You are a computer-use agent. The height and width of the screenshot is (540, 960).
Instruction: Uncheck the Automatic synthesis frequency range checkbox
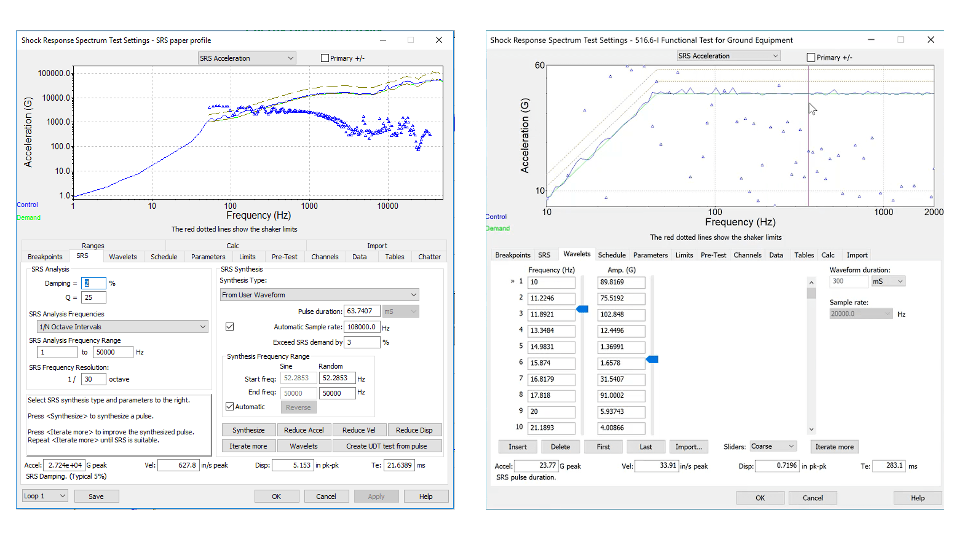point(230,407)
